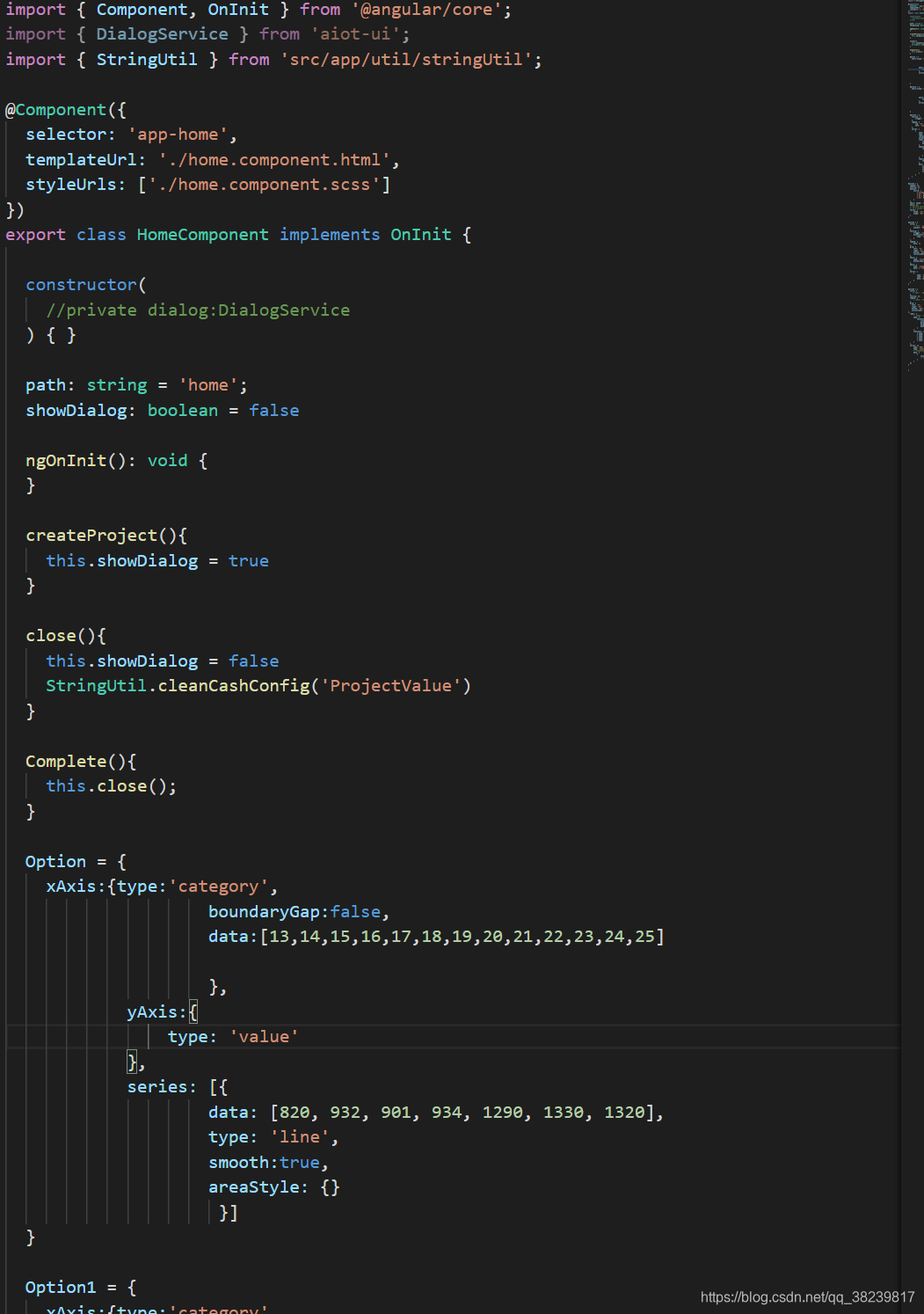Image resolution: width=924 pixels, height=1314 pixels.
Task: Click the implements keyword
Action: [x=330, y=235]
